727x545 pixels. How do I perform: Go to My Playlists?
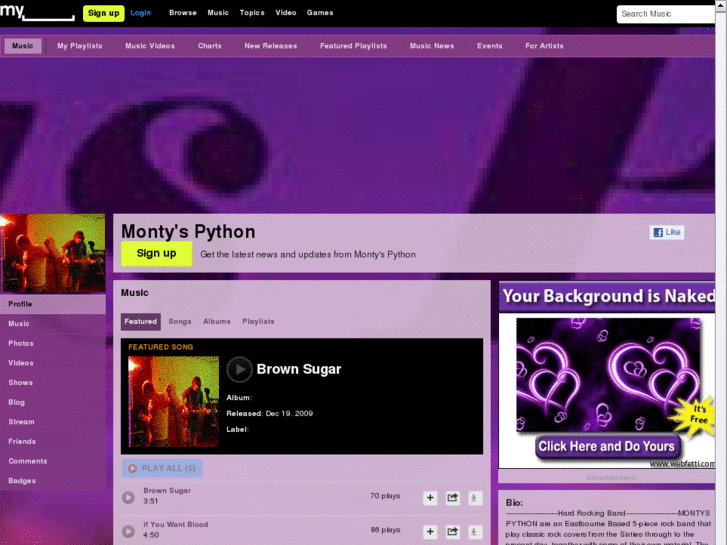[x=80, y=46]
